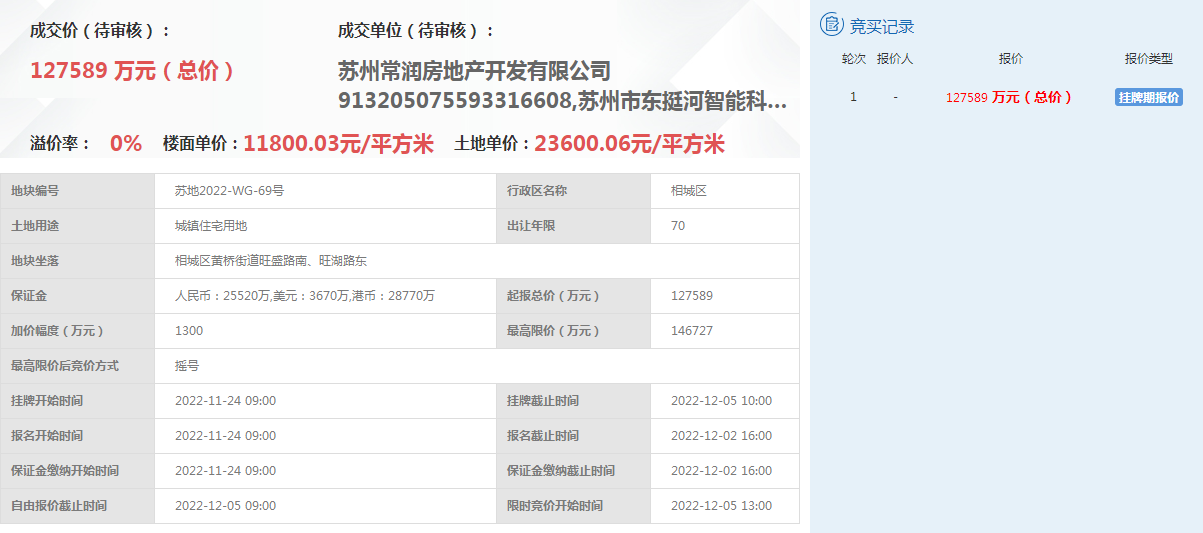Click 报名截止时间 value 2022-12-02 16:00
The width and height of the screenshot is (1203, 533).
[721, 436]
